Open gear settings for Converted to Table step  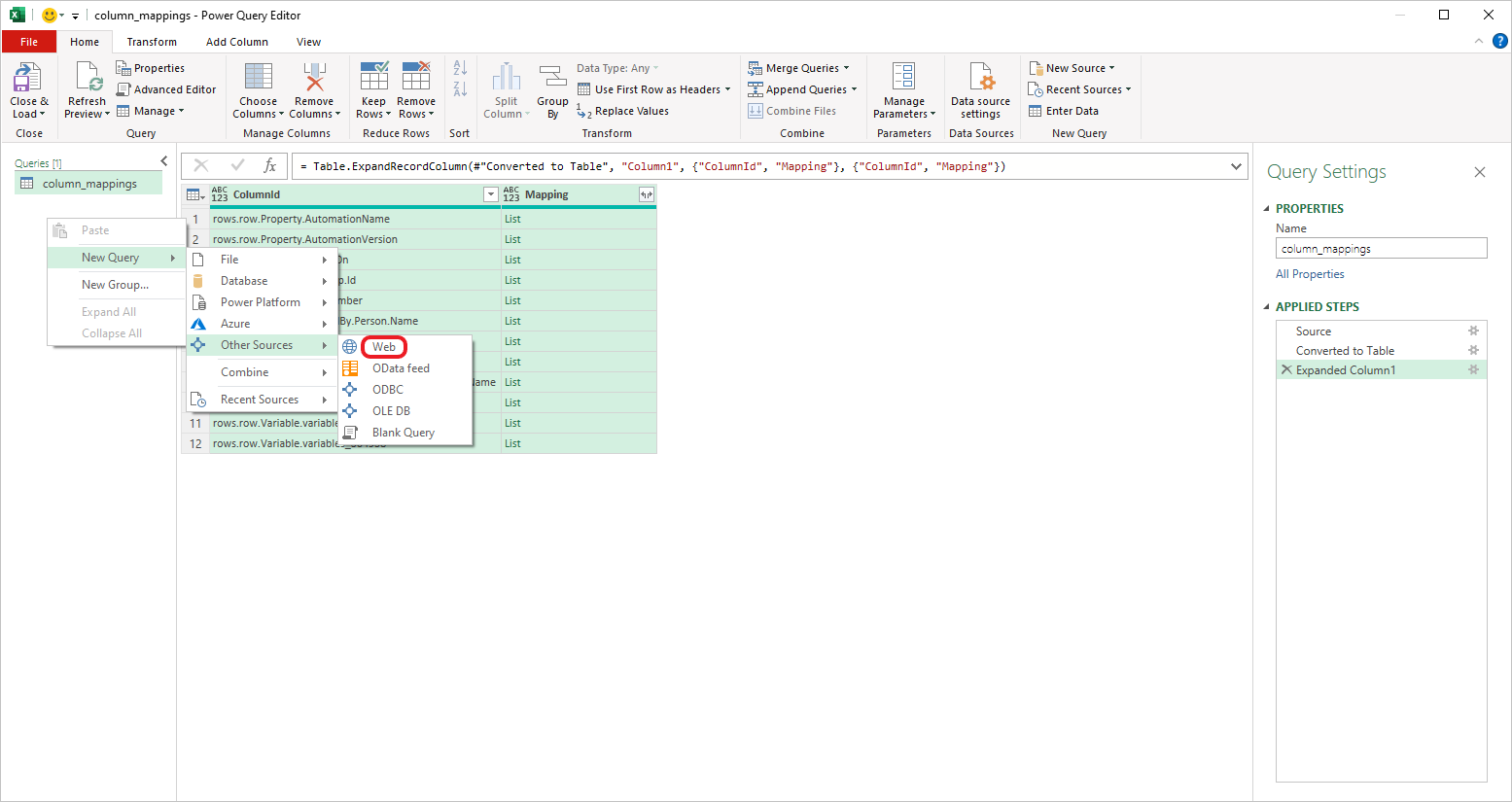[x=1473, y=351]
